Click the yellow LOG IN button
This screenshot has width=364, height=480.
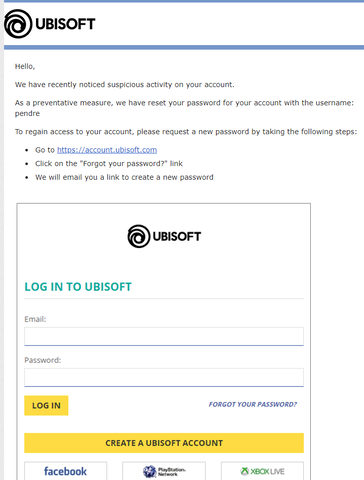[x=46, y=405]
